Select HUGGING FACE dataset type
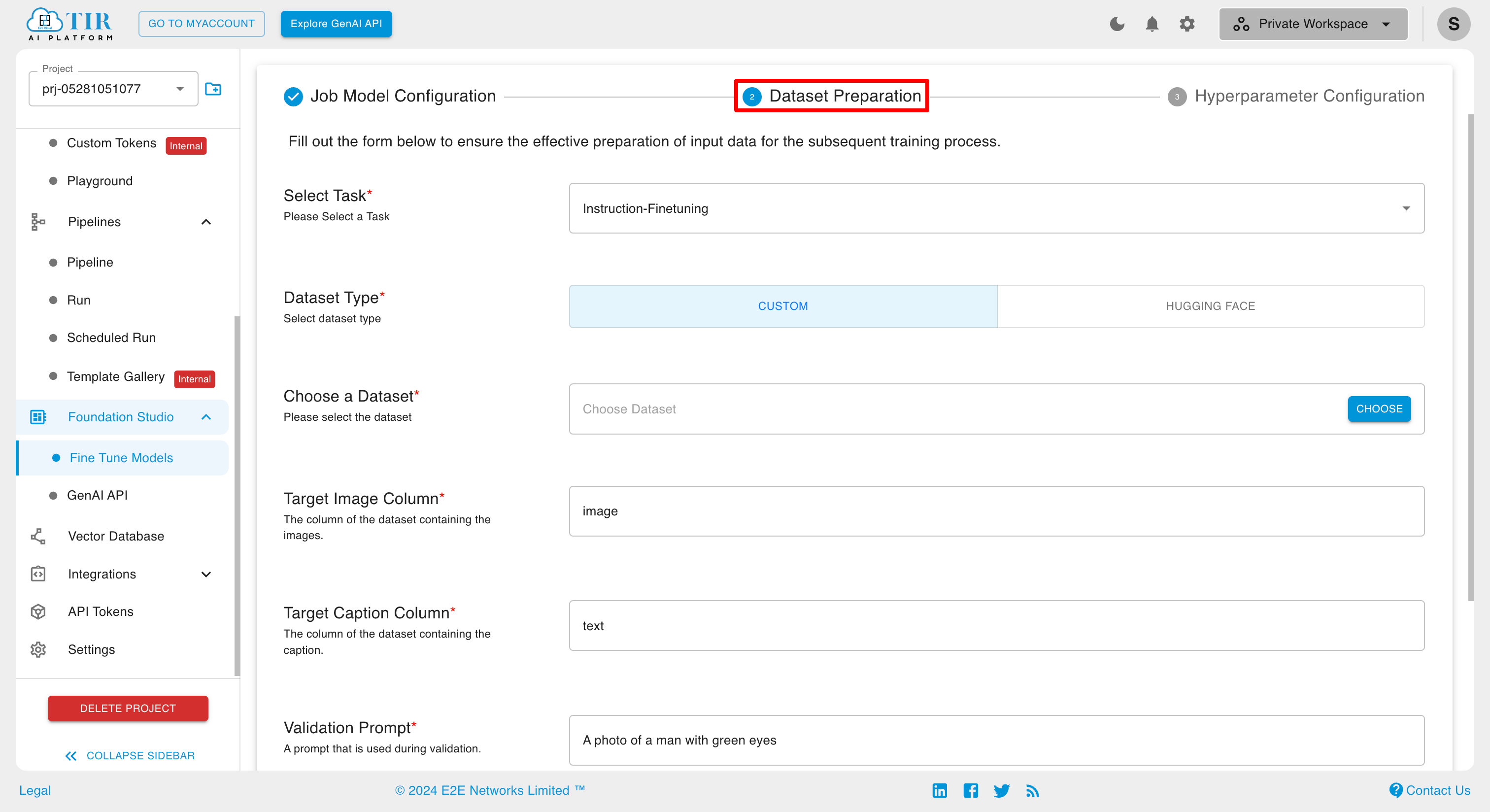The height and width of the screenshot is (812, 1490). [x=1209, y=306]
